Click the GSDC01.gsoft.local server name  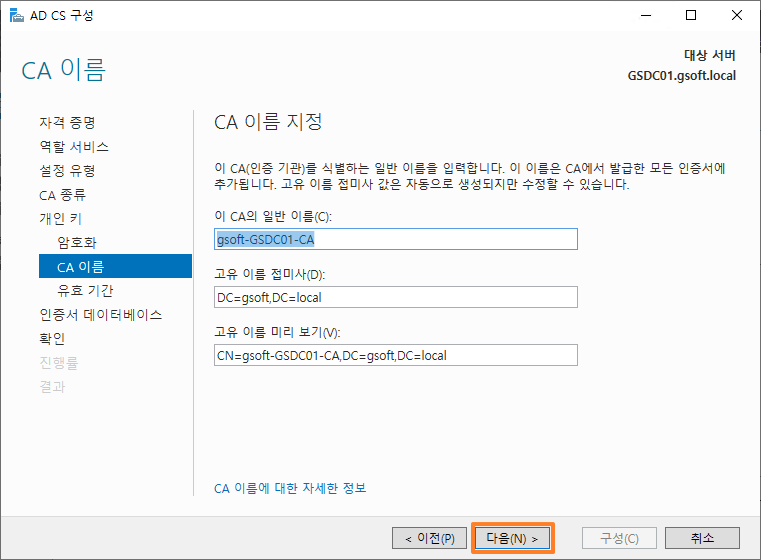[681, 76]
